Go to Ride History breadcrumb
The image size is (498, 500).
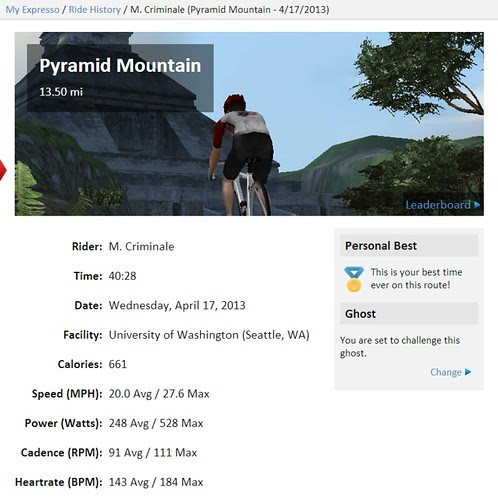(x=95, y=9)
